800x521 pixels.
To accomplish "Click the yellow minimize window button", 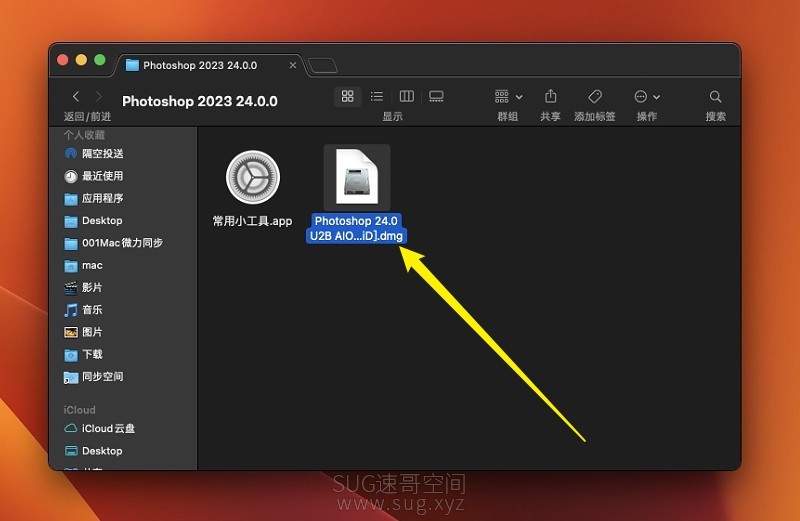I will tap(81, 60).
